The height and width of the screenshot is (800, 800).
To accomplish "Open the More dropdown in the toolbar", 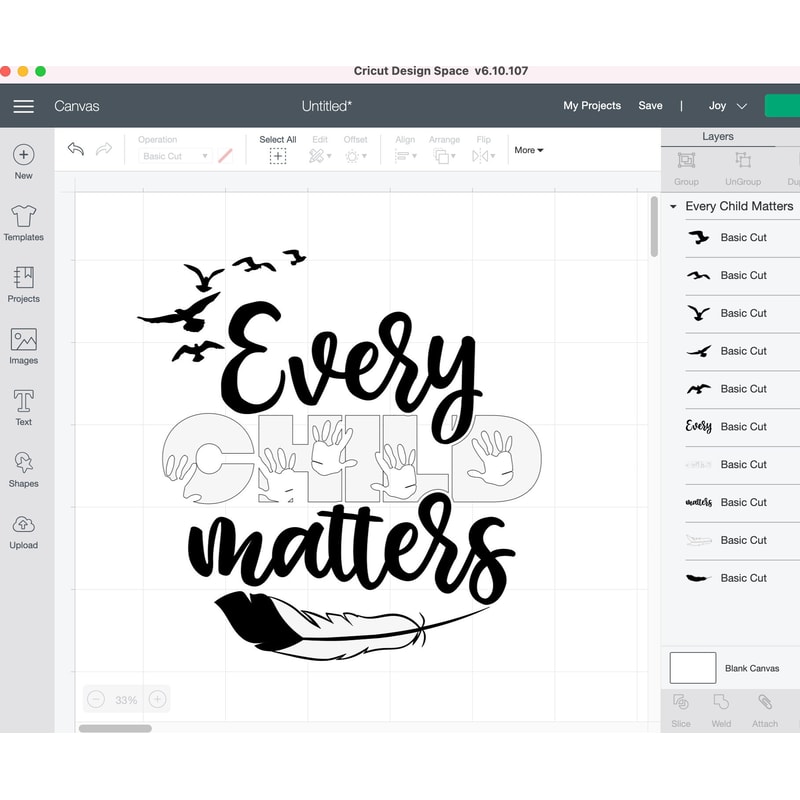I will point(528,150).
